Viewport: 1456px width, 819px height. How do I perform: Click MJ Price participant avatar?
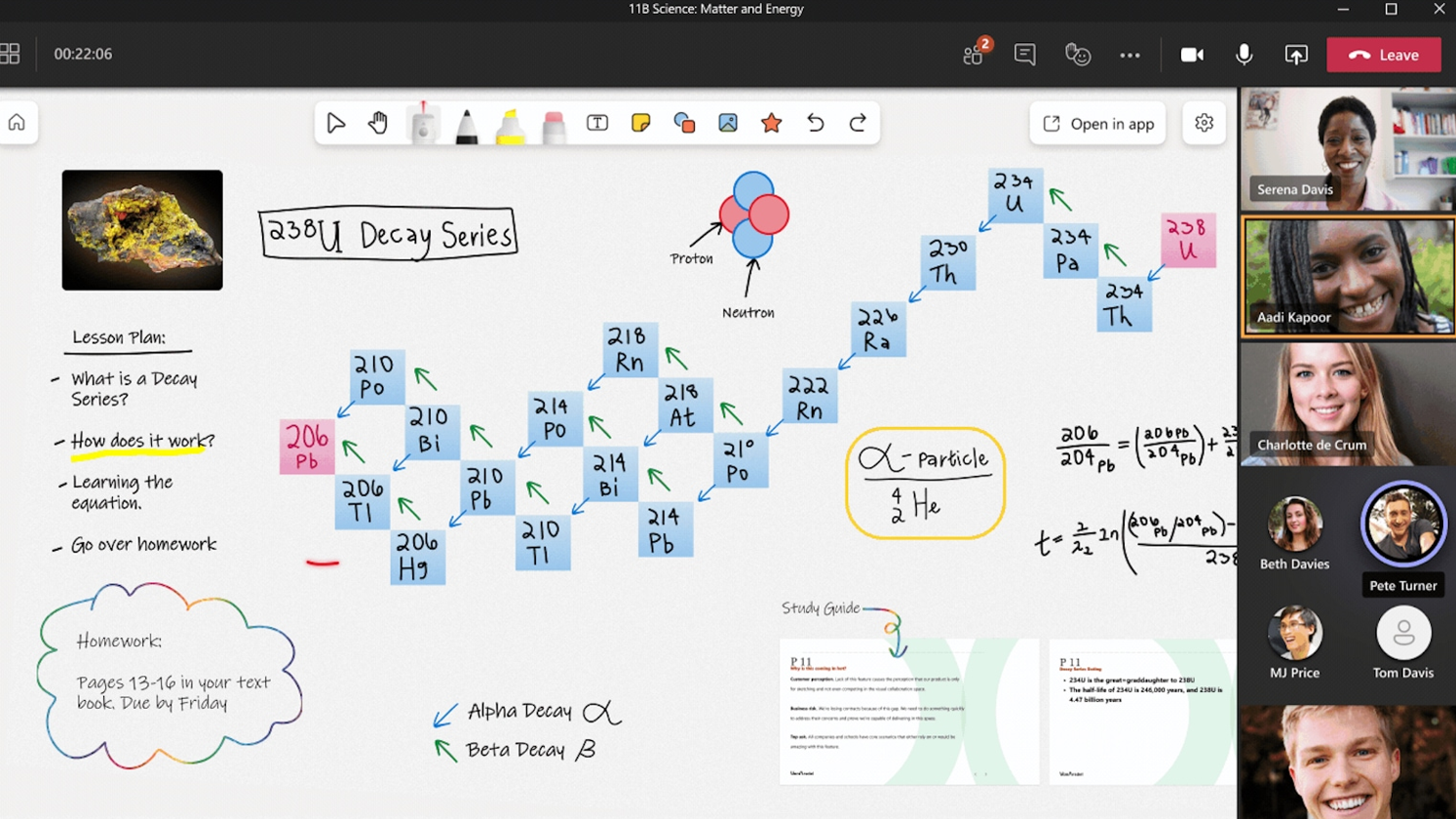pyautogui.click(x=1294, y=633)
